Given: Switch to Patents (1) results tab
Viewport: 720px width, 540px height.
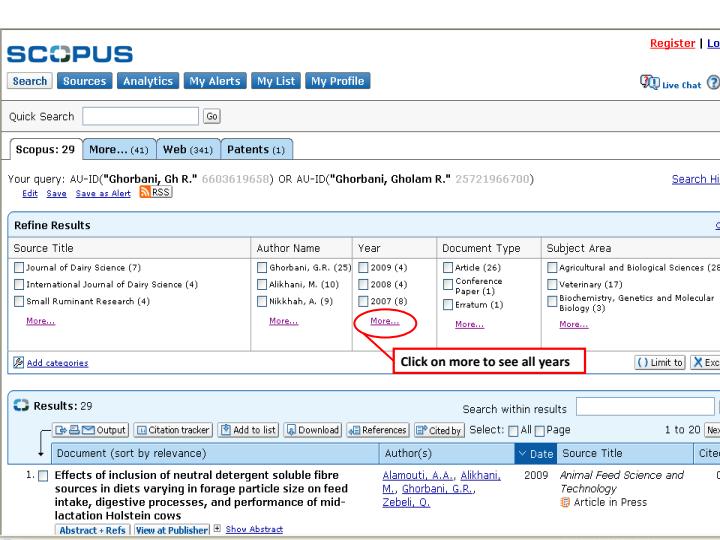Looking at the screenshot, I should pyautogui.click(x=256, y=150).
